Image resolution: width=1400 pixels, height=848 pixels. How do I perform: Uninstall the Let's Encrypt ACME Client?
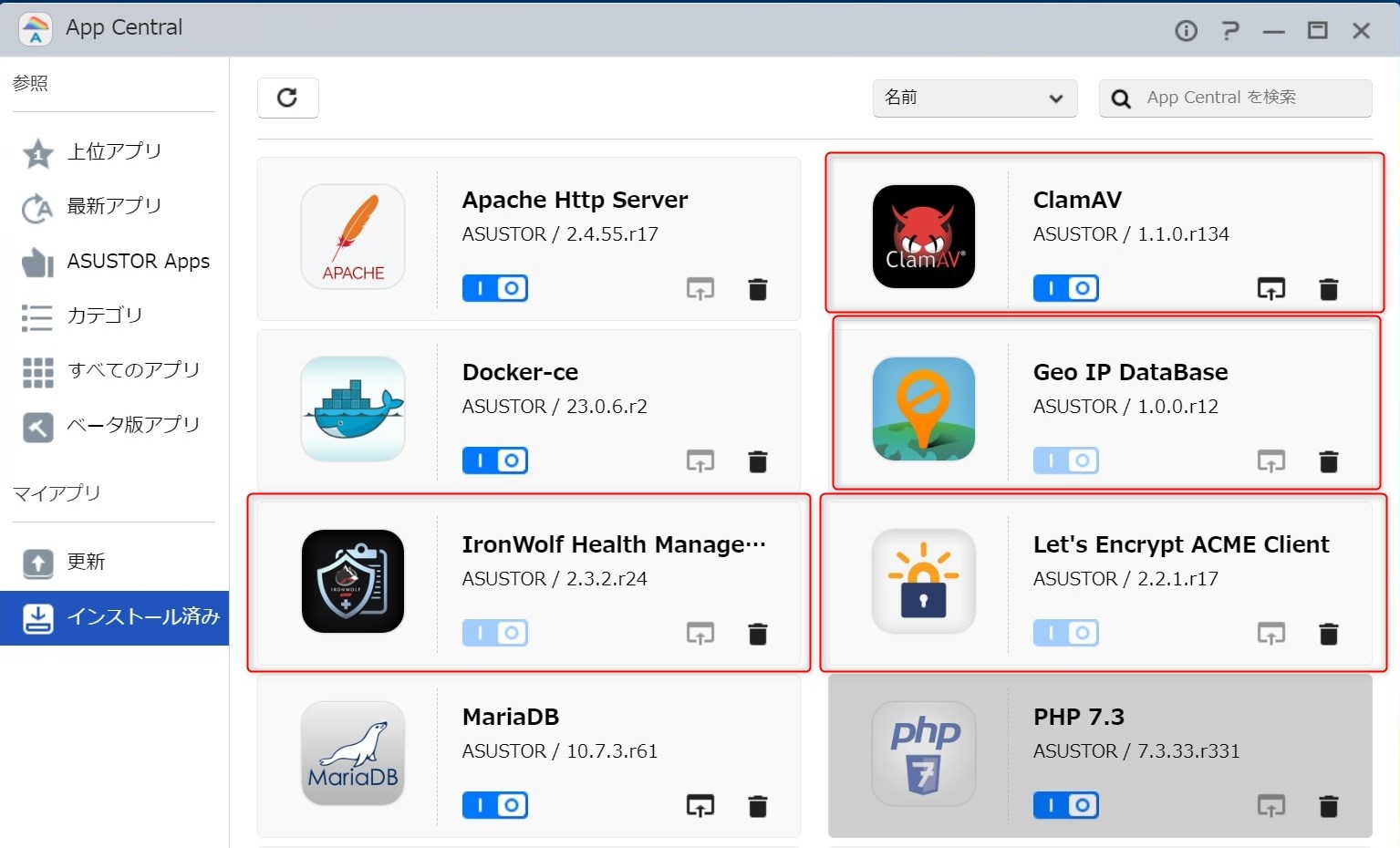[x=1328, y=634]
